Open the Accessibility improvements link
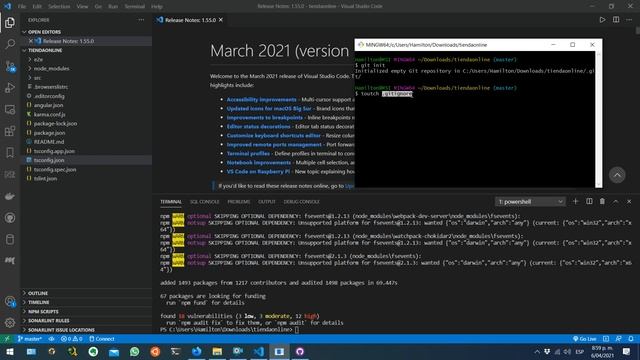 (x=262, y=100)
